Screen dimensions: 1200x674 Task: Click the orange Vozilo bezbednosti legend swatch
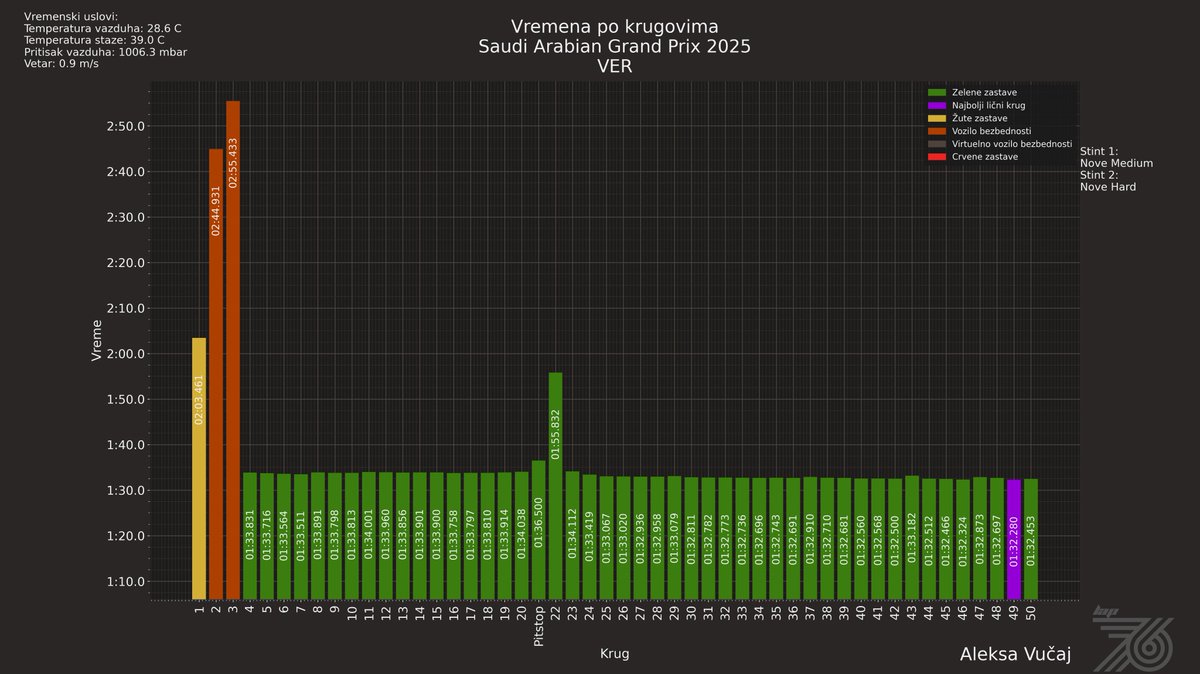936,131
